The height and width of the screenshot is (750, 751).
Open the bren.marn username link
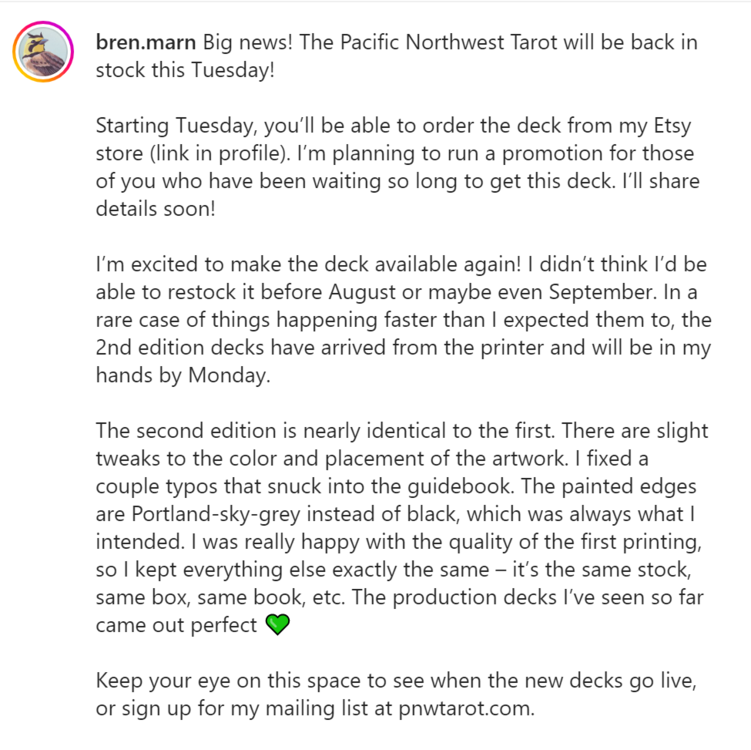click(146, 44)
